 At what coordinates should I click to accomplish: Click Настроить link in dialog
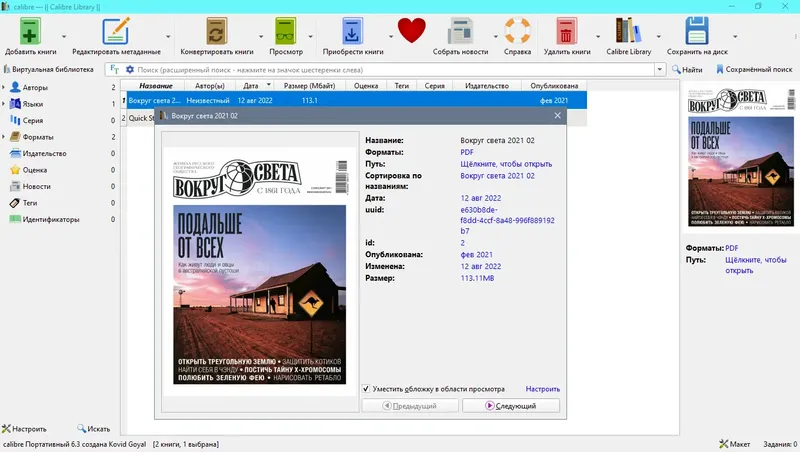(542, 389)
